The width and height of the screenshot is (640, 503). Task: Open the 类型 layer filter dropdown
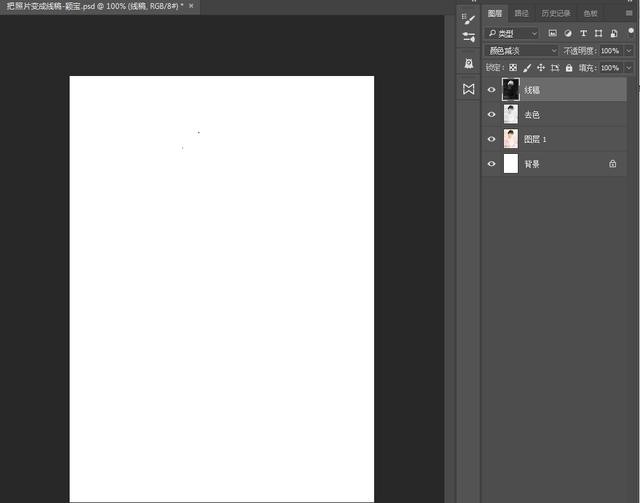click(x=512, y=33)
